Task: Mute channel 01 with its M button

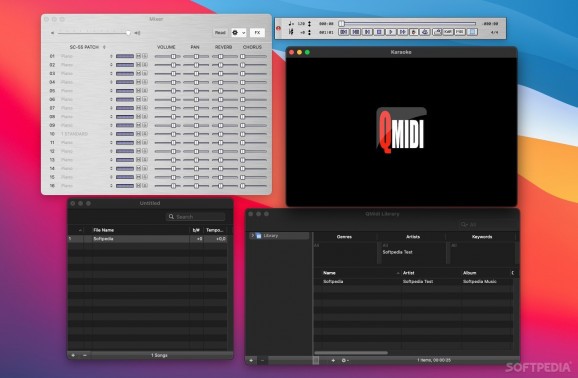Action: point(139,56)
